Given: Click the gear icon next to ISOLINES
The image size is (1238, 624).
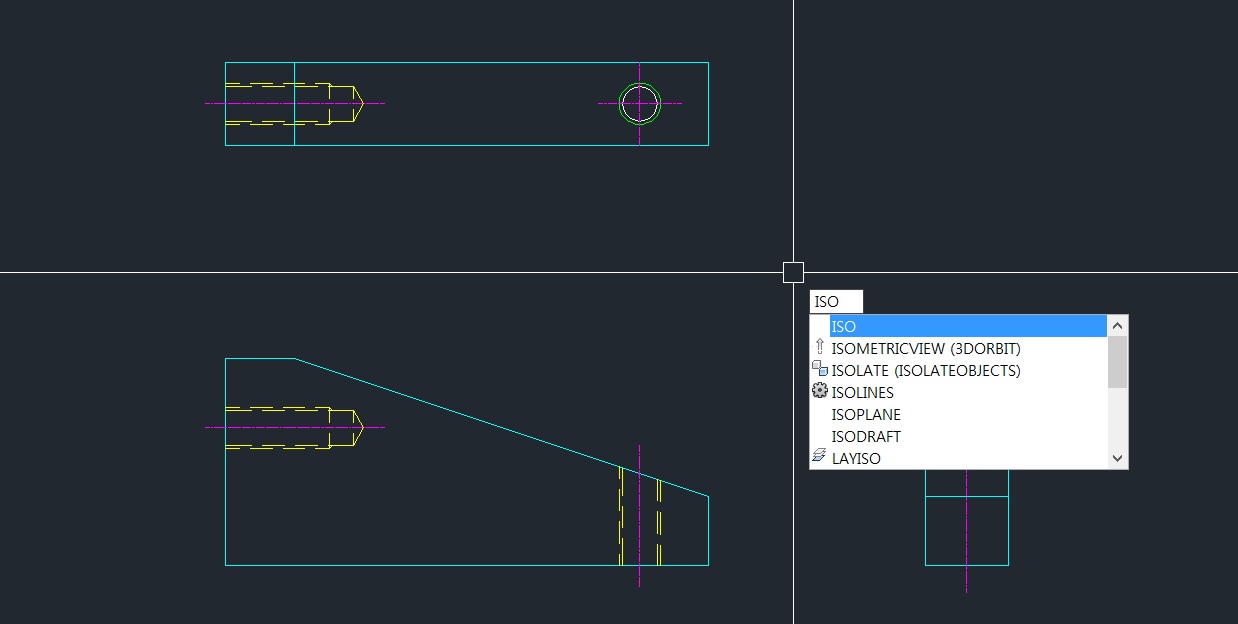Looking at the screenshot, I should tap(820, 391).
